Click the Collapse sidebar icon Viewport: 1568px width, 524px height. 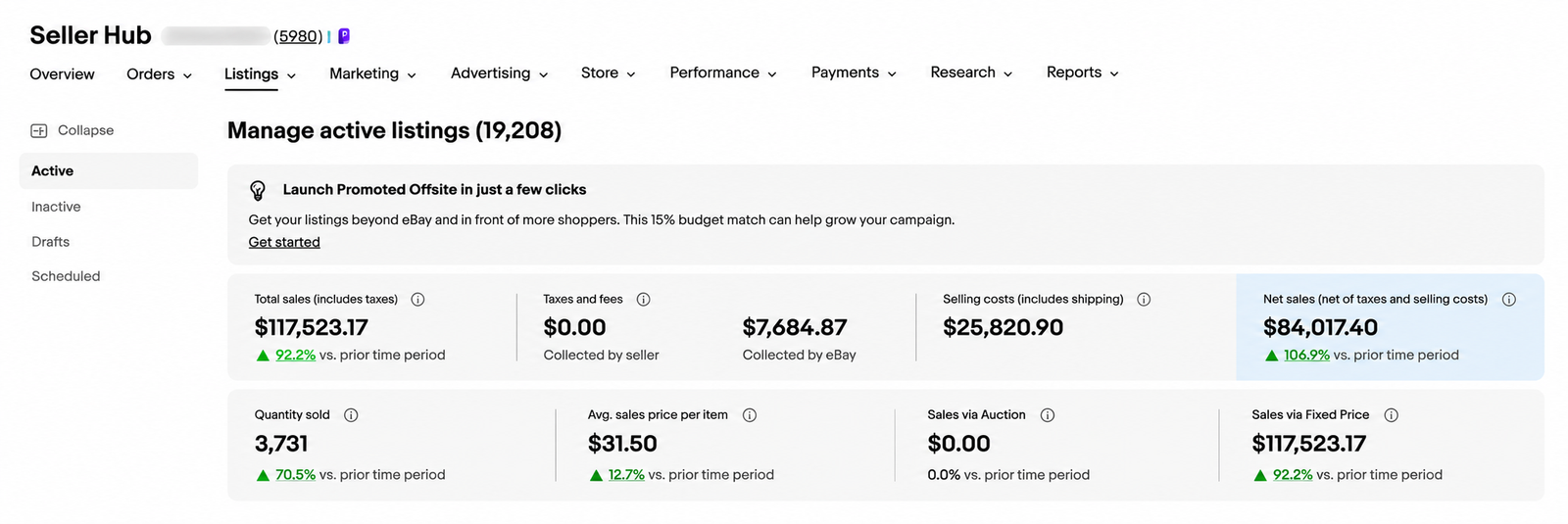39,130
